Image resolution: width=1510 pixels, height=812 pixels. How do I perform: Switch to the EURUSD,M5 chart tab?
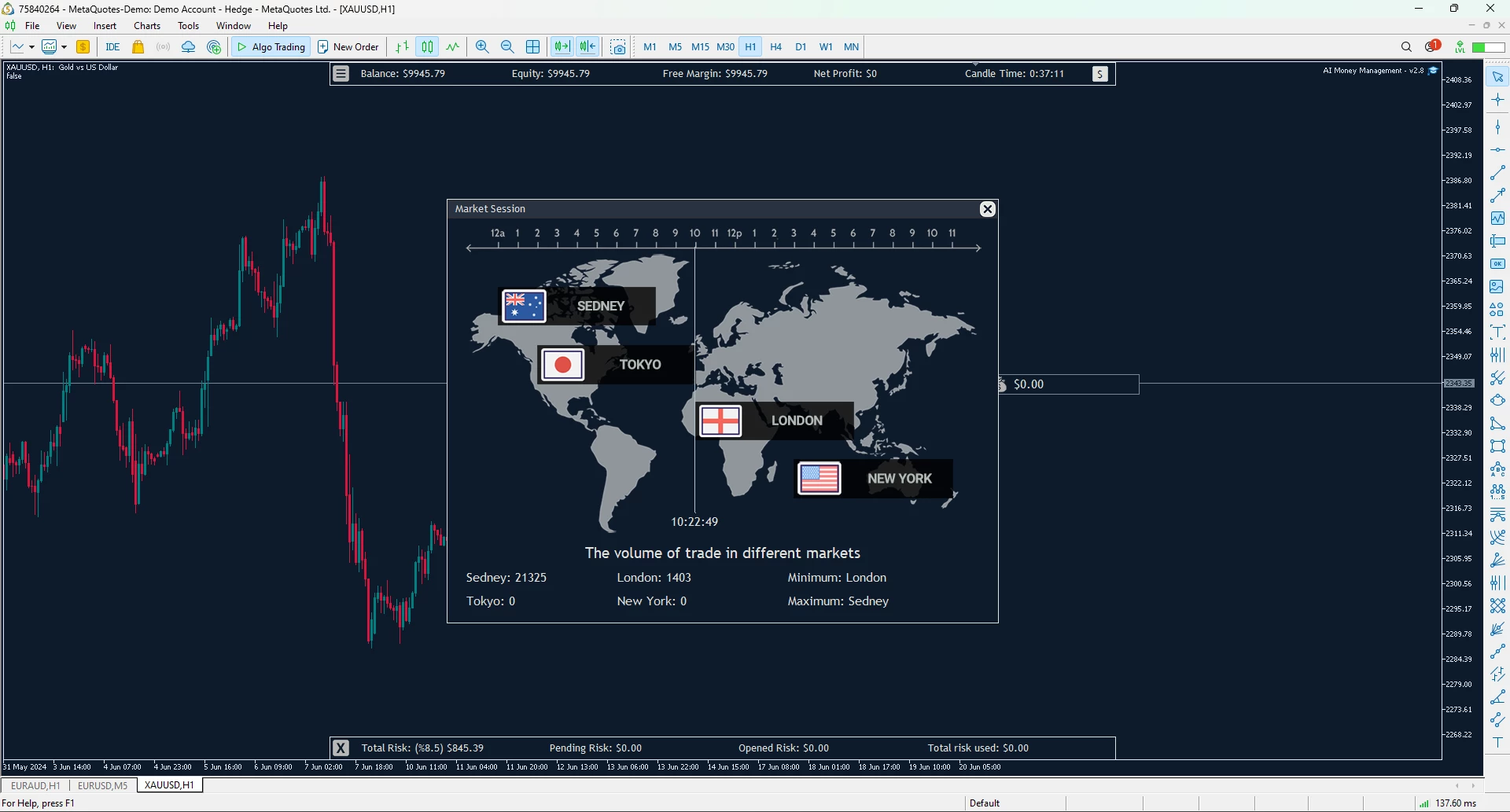[102, 785]
